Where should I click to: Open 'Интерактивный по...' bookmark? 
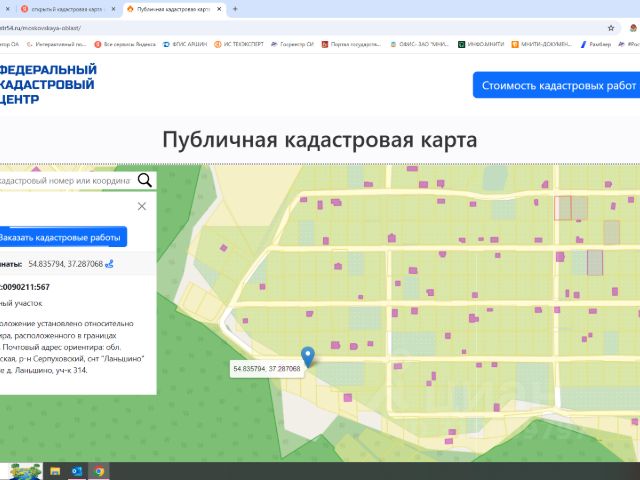(x=56, y=44)
